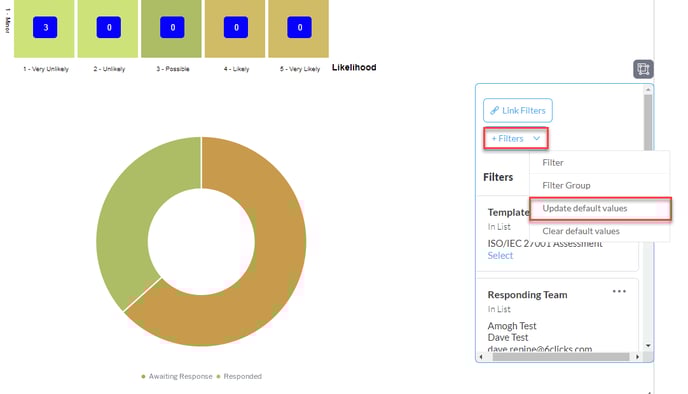Viewport: 688px width, 394px height.
Task: Click the horizontal scroll right arrow
Action: click(637, 357)
